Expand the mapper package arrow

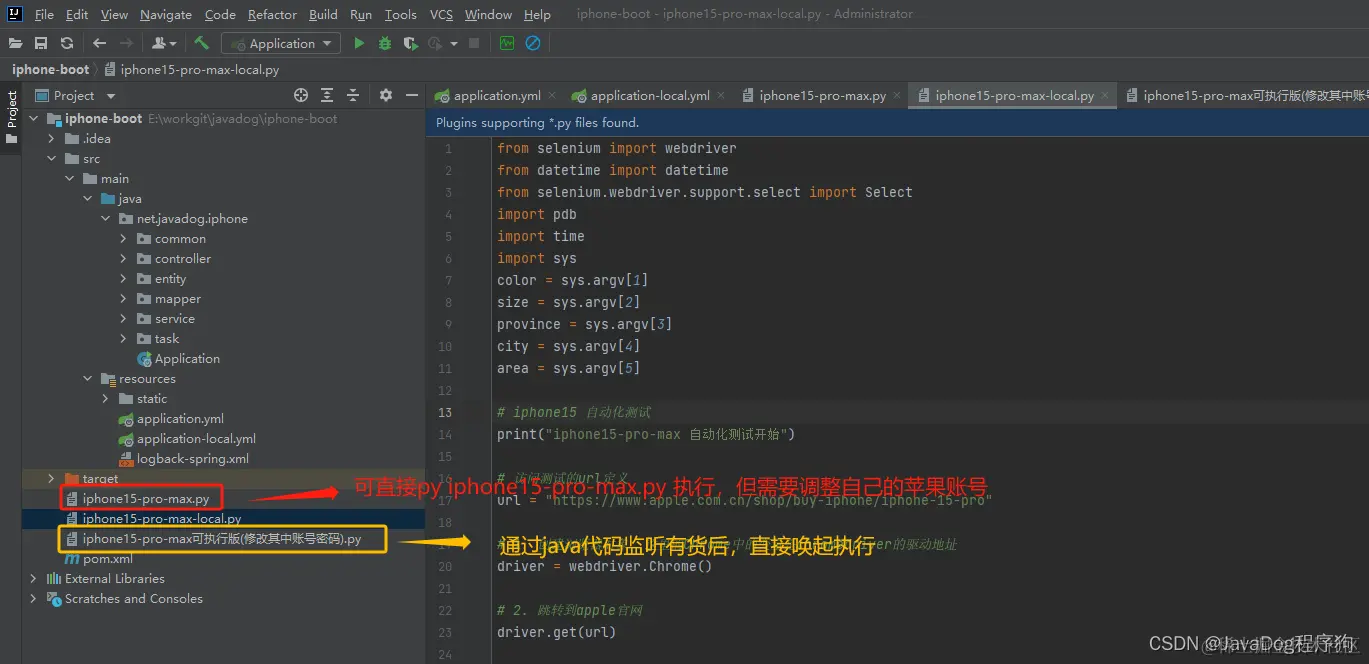[x=123, y=299]
